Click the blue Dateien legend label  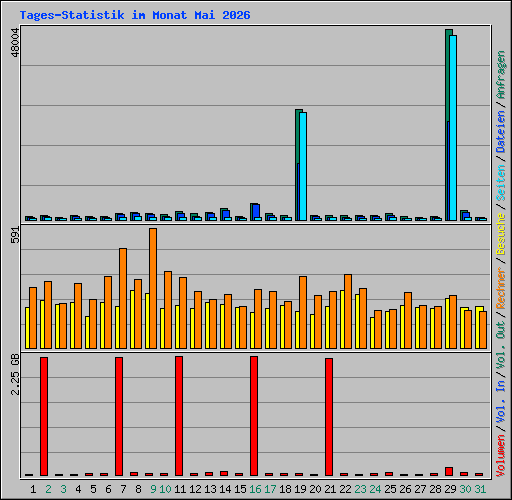[x=501, y=132]
